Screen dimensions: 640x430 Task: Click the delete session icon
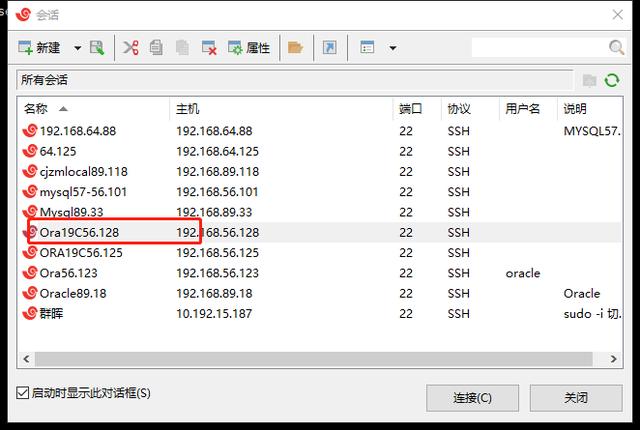209,48
